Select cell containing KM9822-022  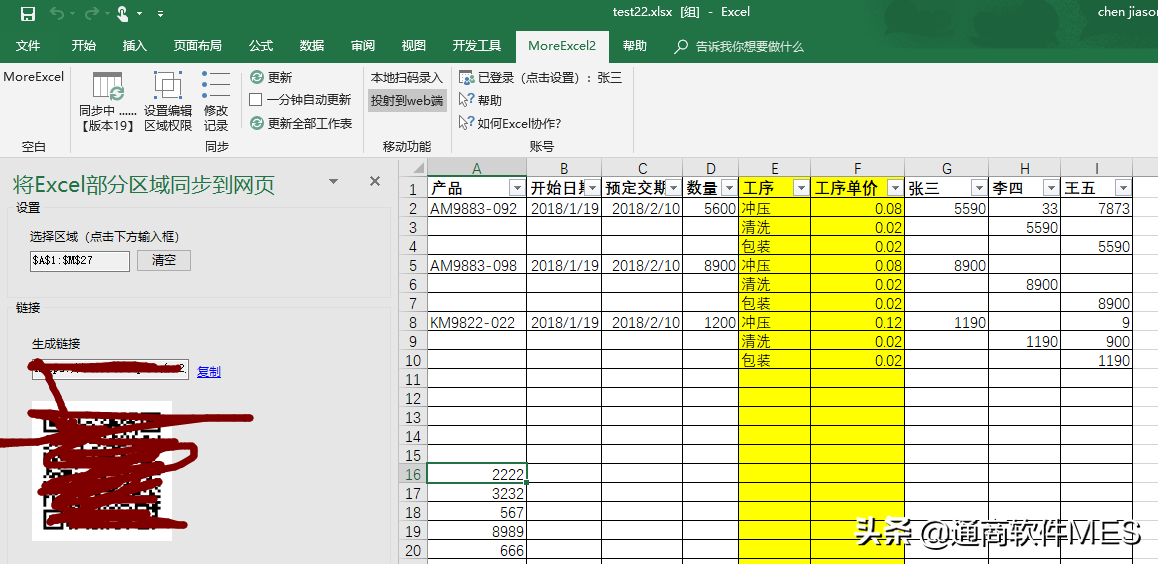coord(477,322)
